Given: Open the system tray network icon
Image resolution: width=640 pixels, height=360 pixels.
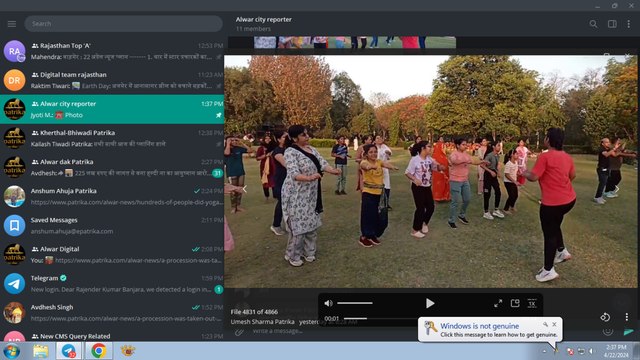Looking at the screenshot, I should tap(581, 351).
